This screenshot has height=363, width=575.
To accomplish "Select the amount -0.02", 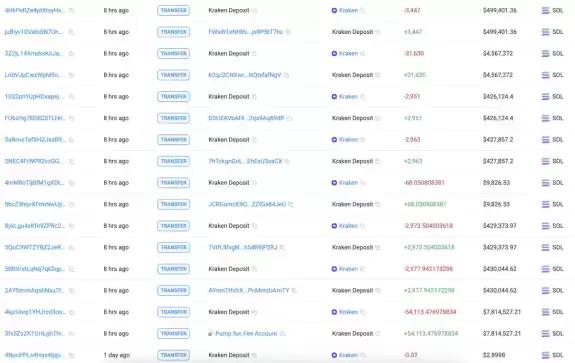I will coord(410,355).
